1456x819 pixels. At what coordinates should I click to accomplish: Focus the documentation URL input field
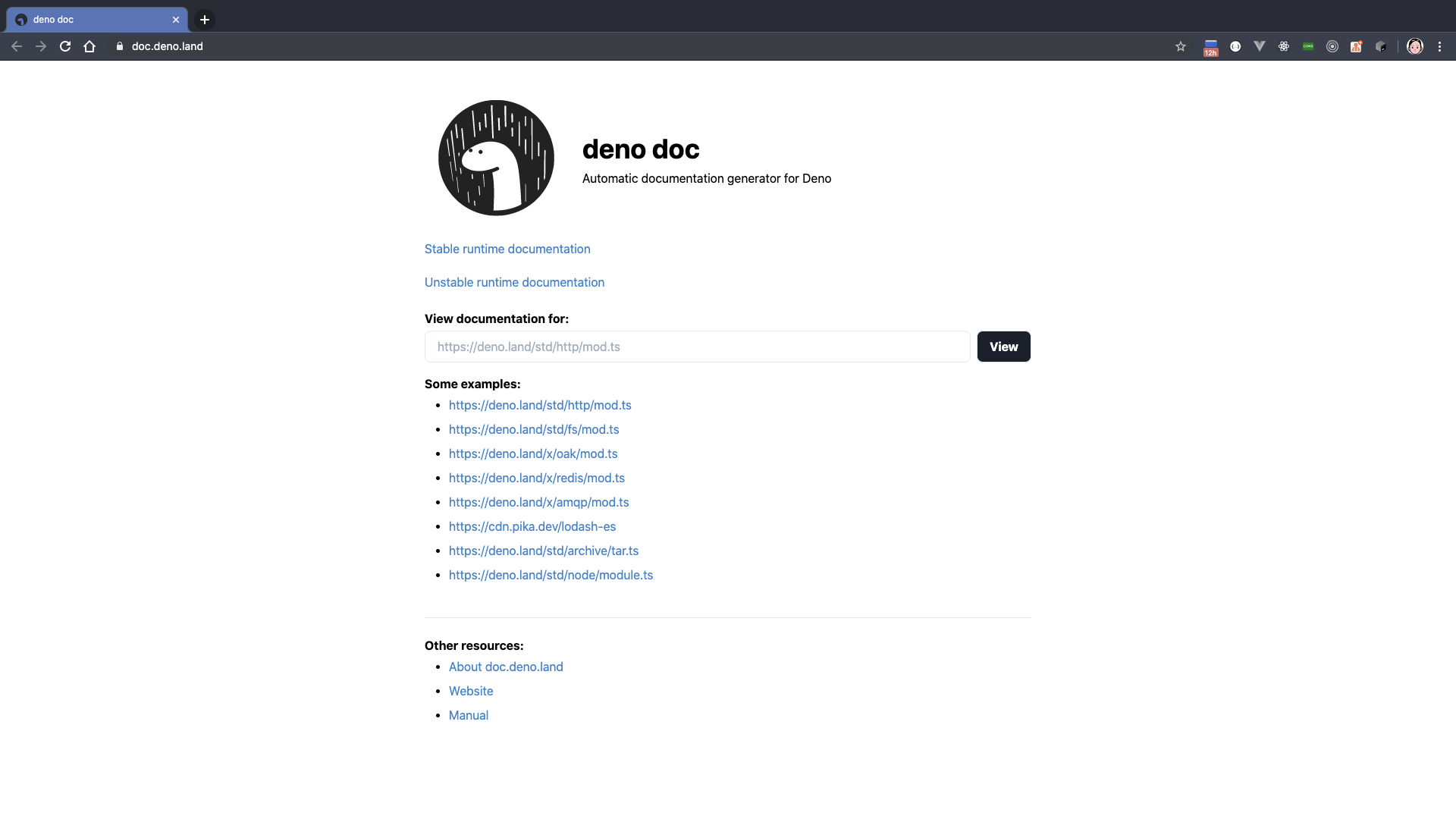[x=697, y=347]
